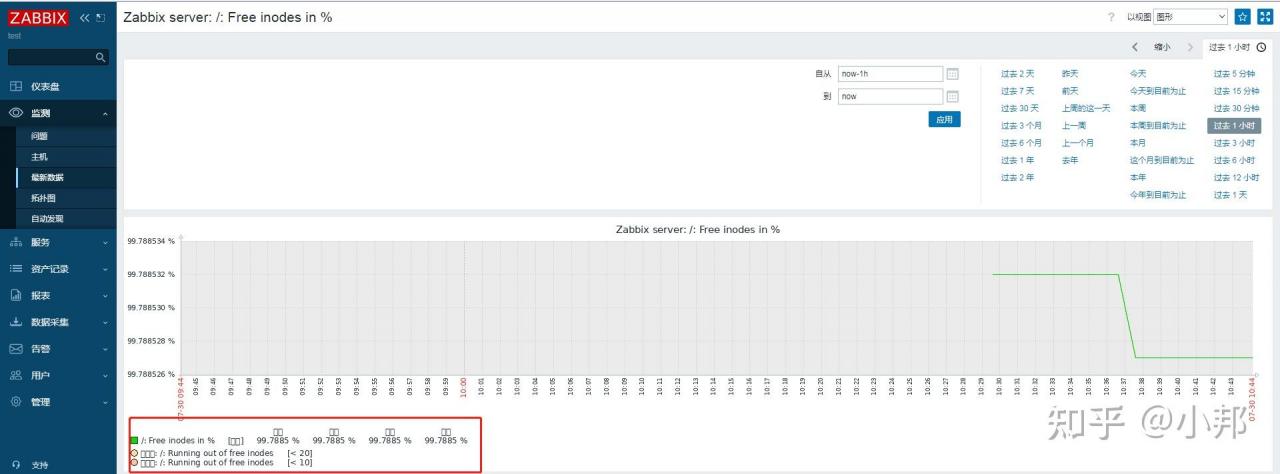Image resolution: width=1280 pixels, height=474 pixels.
Task: Toggle the 过去 1 小时 time selector tab
Action: click(1237, 47)
